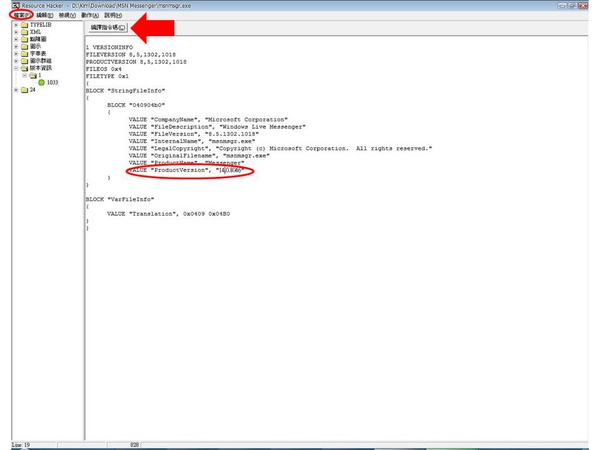The height and width of the screenshot is (450, 600).
Task: Select the 24 tree label
Action: point(33,90)
